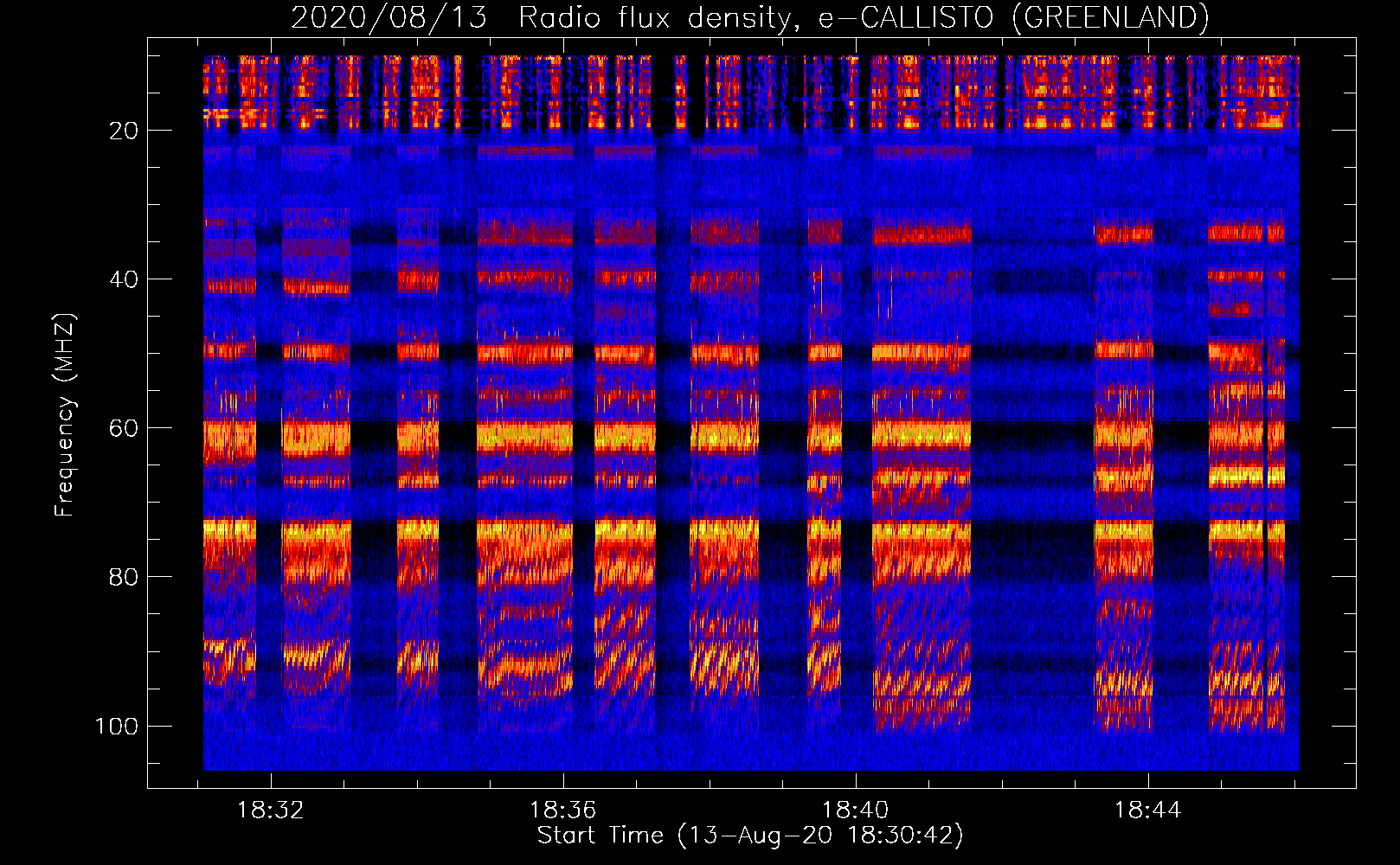Click the 18:44 time tick label
The height and width of the screenshot is (865, 1400).
click(1147, 811)
